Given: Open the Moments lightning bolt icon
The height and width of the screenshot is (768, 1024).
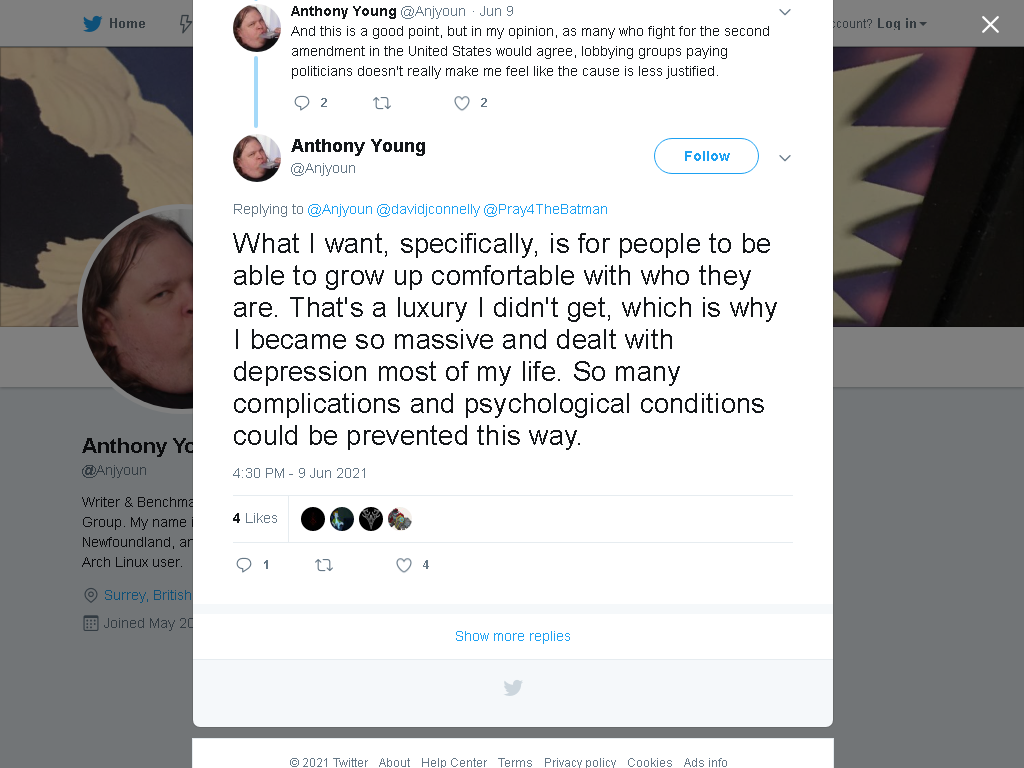Looking at the screenshot, I should [x=186, y=24].
